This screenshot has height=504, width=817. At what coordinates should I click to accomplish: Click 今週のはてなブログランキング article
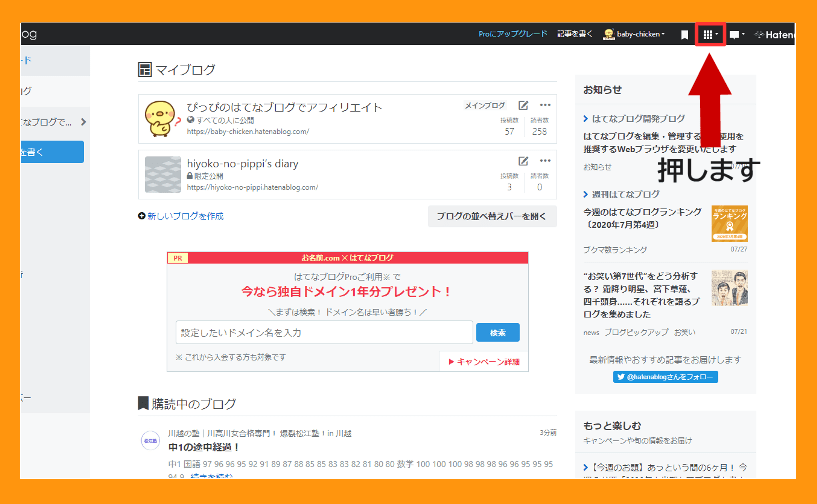[x=642, y=218]
